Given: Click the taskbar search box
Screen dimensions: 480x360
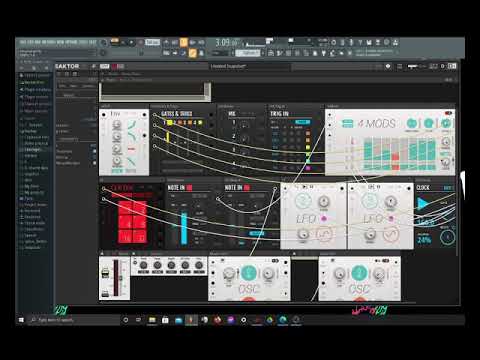Looking at the screenshot, I should 73,320.
